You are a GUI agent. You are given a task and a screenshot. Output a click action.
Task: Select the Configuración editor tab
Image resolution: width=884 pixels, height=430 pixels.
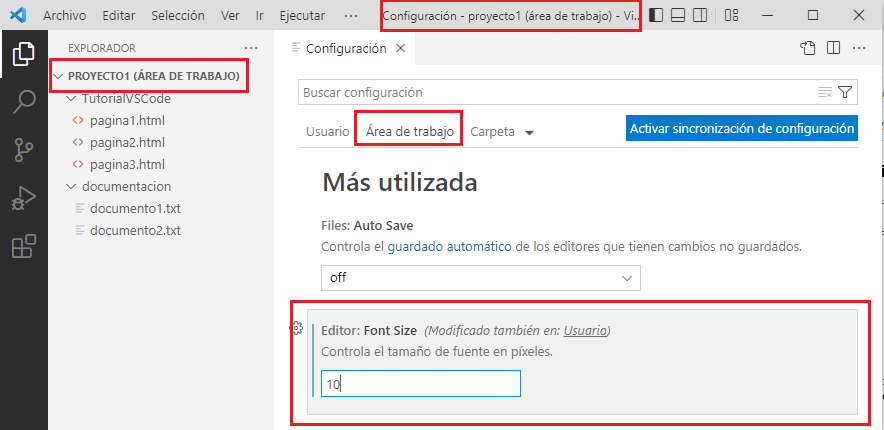click(344, 48)
